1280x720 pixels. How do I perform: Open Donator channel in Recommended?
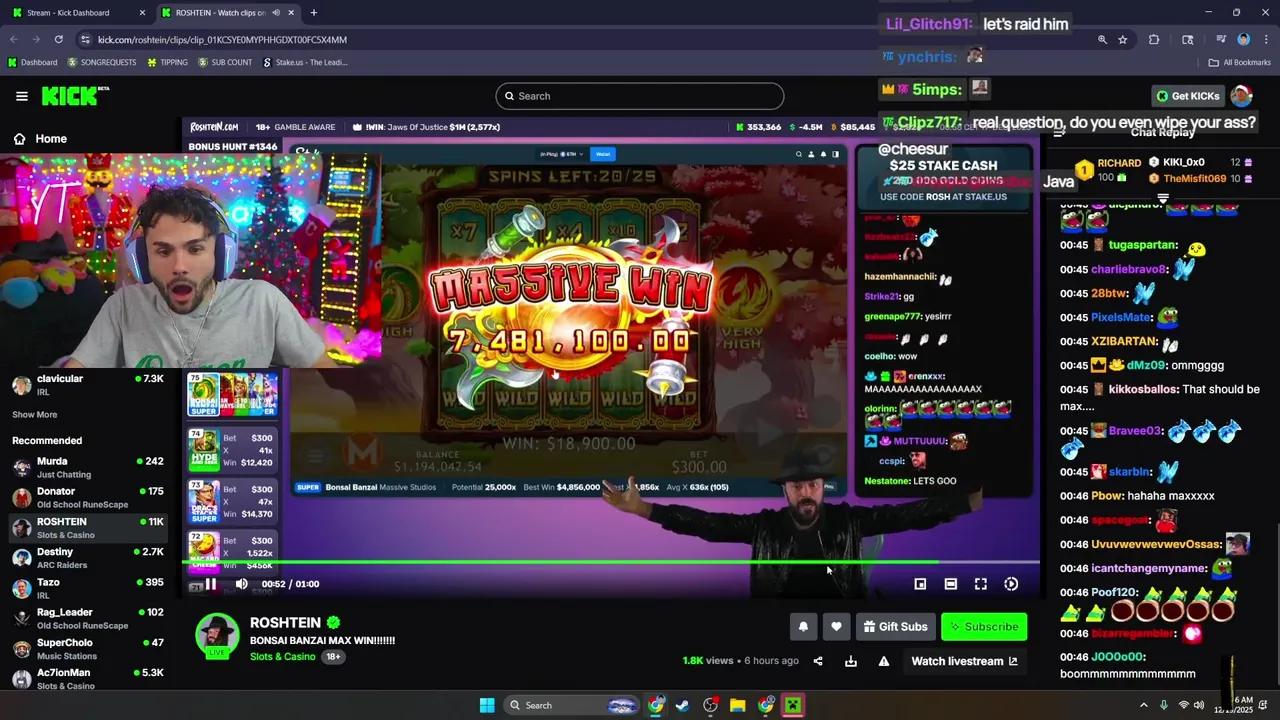click(88, 497)
